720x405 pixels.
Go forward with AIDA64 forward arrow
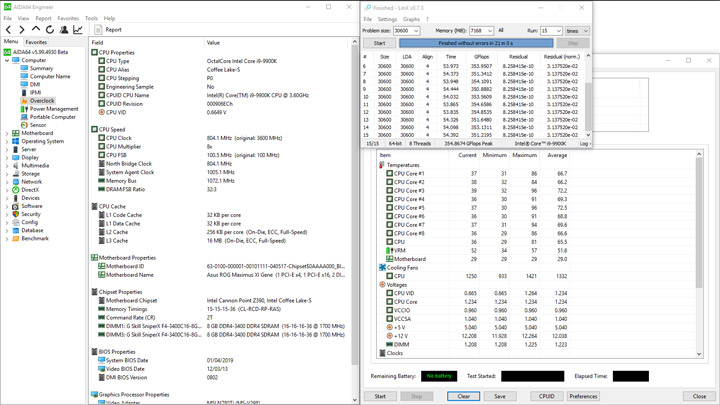[x=22, y=29]
